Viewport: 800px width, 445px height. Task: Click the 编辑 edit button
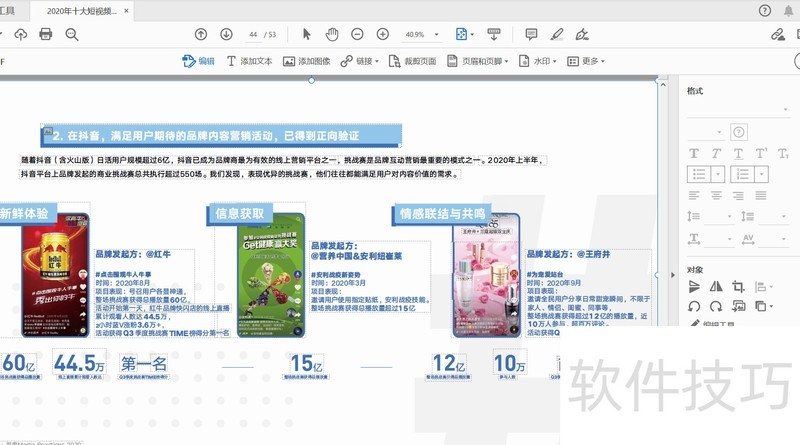click(198, 61)
